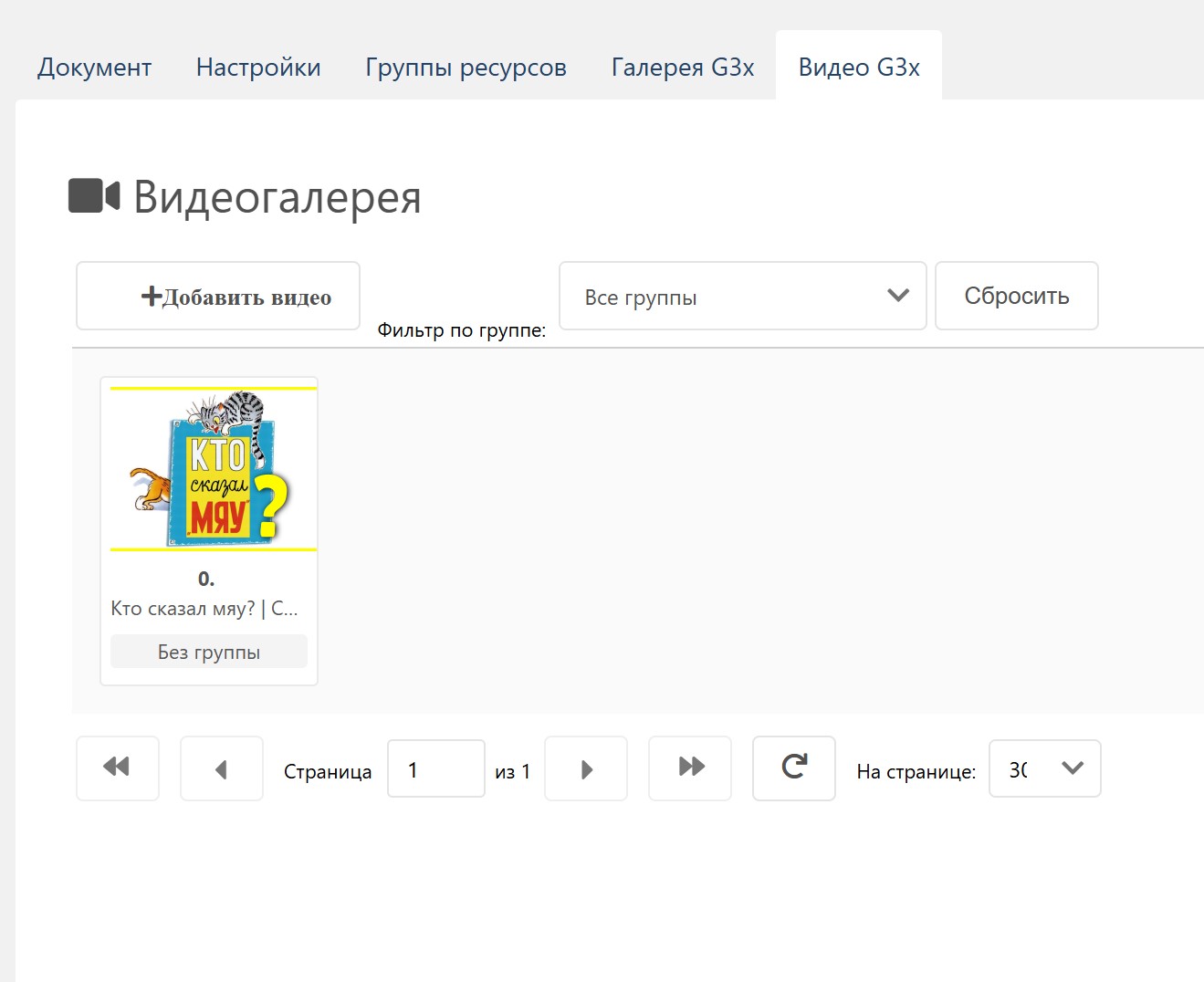1204x982 pixels.
Task: Select the Видео G3x tab
Action: pos(859,68)
